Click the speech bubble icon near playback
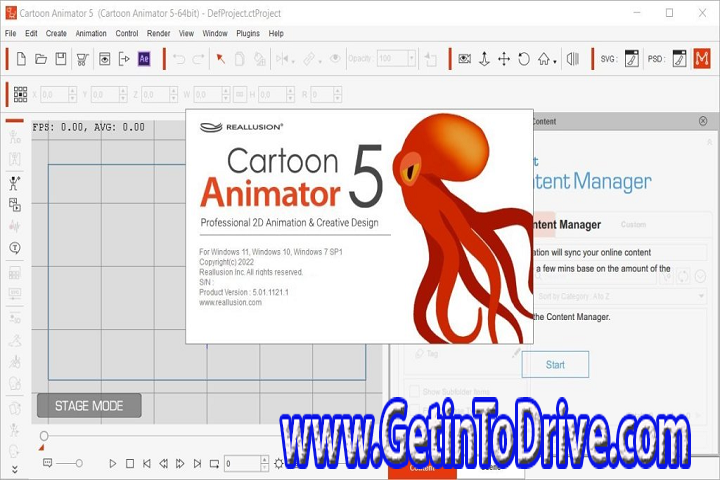The height and width of the screenshot is (480, 720). point(47,463)
